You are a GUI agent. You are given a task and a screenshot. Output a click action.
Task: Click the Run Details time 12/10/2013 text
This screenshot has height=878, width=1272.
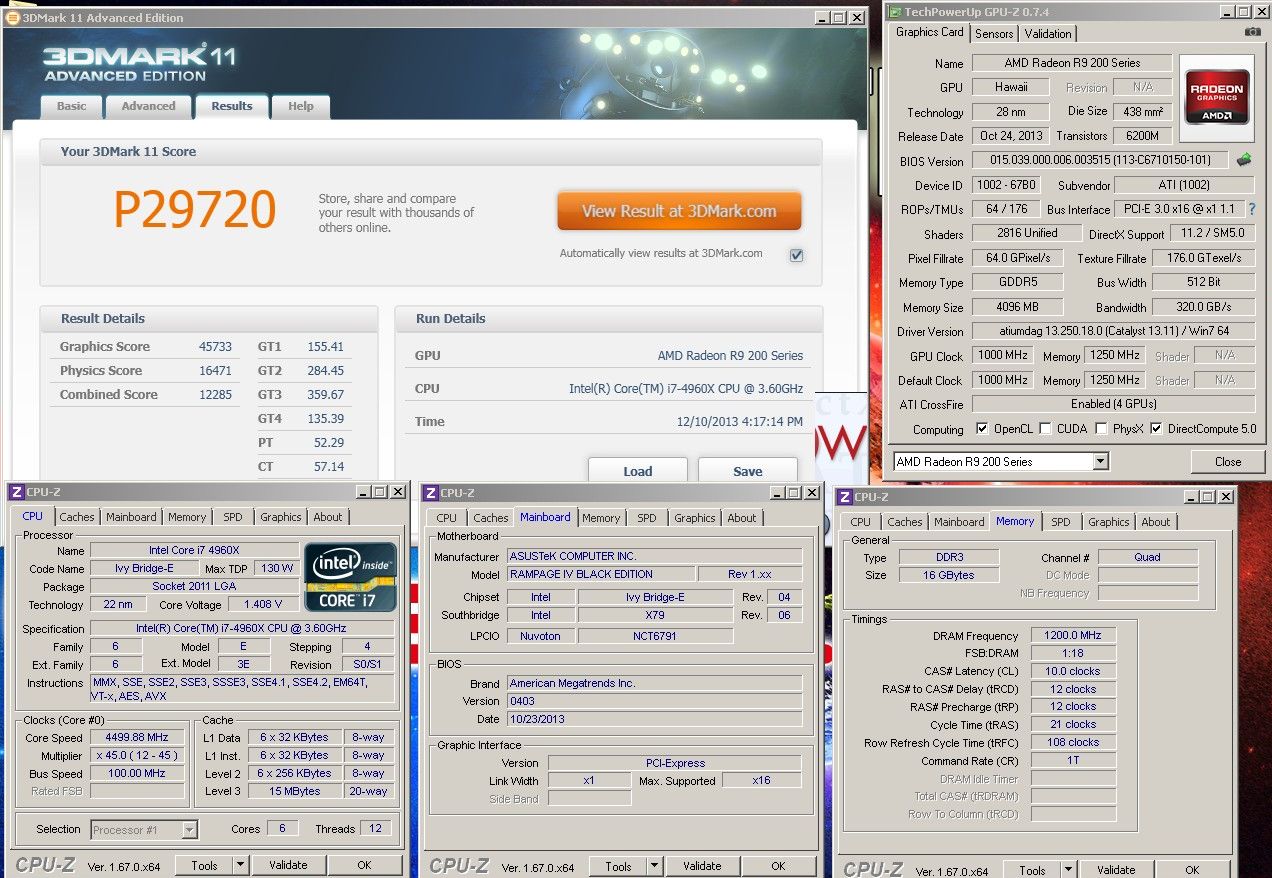pos(740,422)
